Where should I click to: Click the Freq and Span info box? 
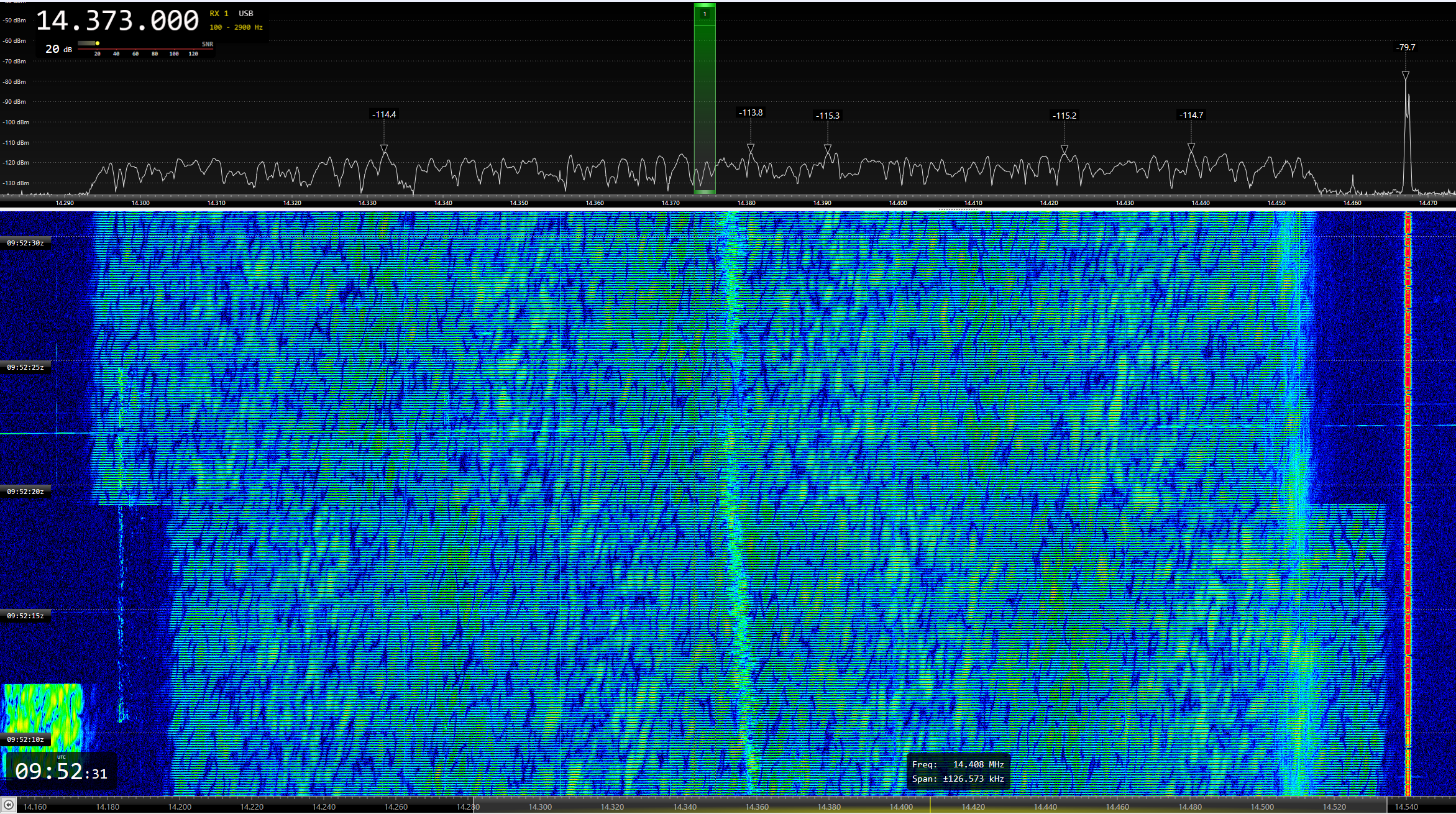coord(958,771)
